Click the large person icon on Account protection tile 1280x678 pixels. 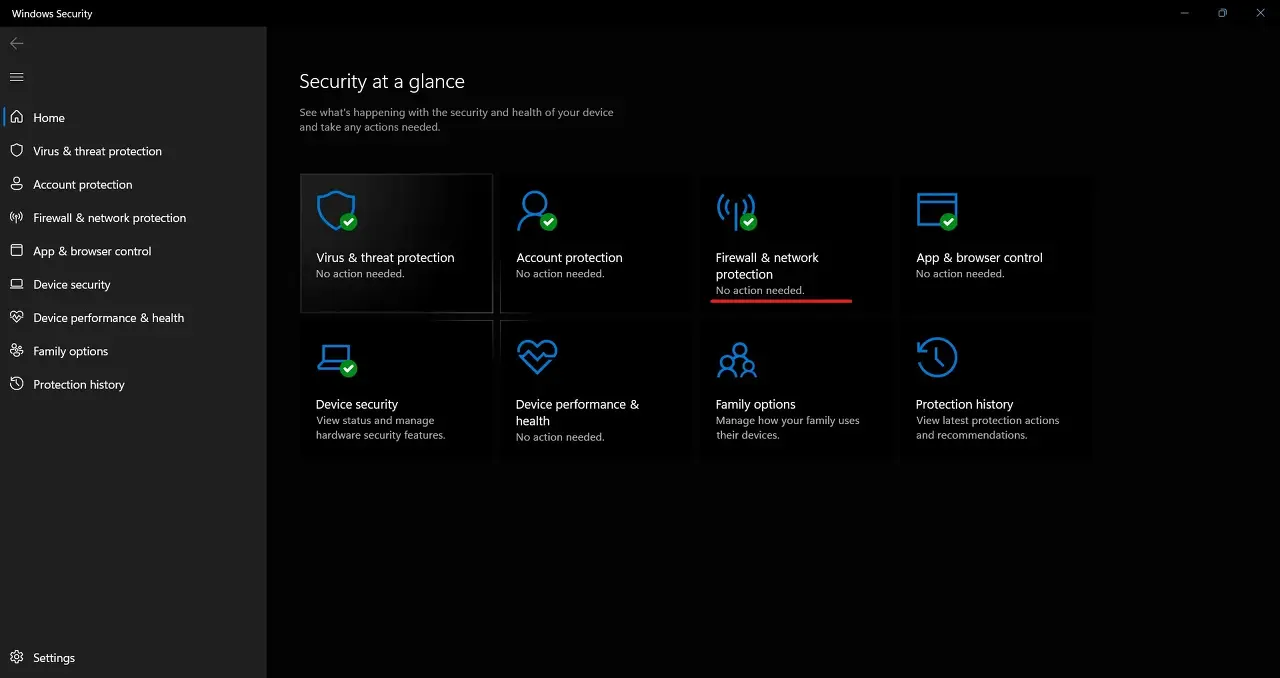(536, 211)
